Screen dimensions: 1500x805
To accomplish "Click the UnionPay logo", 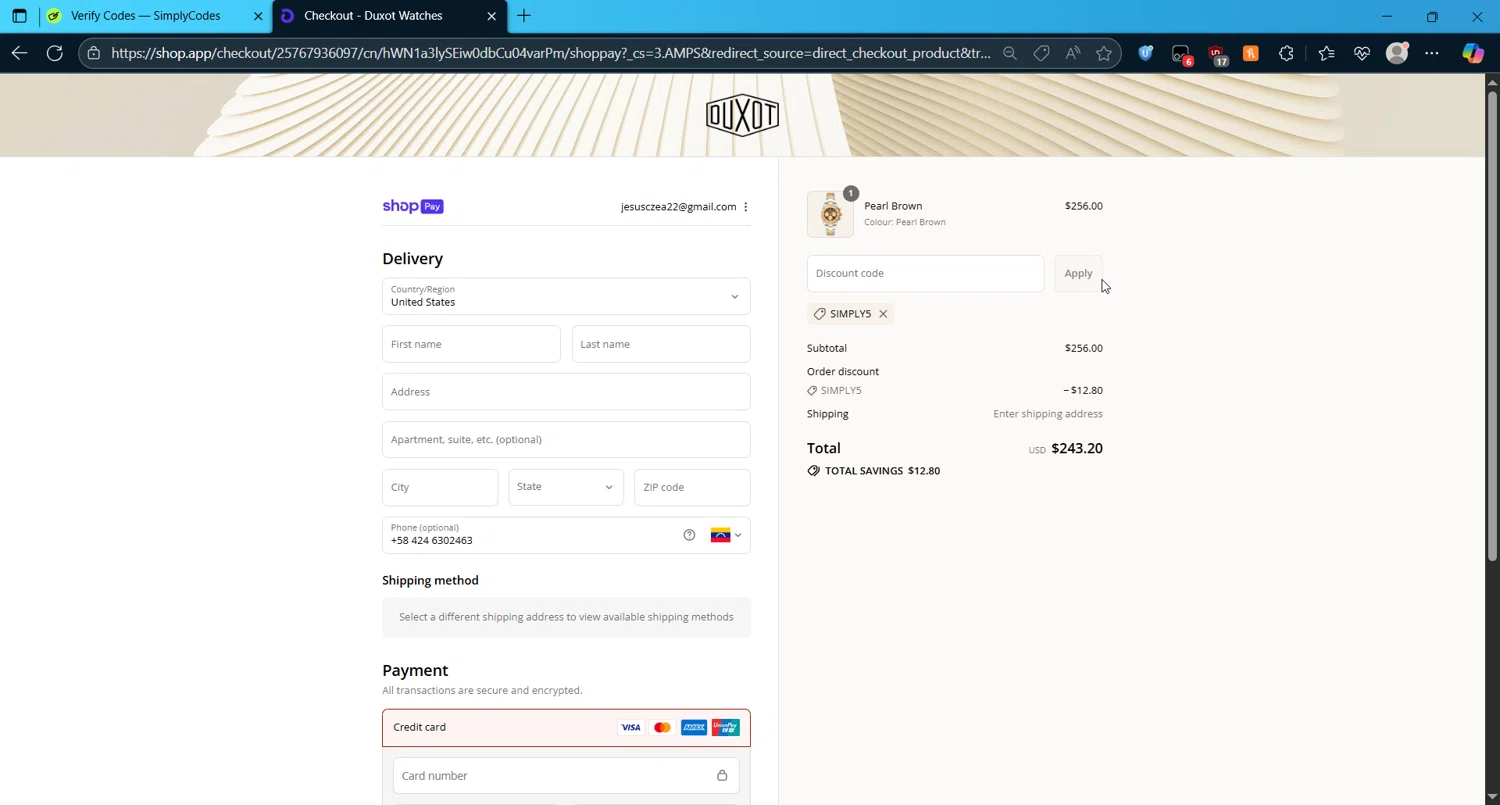I will tap(725, 728).
